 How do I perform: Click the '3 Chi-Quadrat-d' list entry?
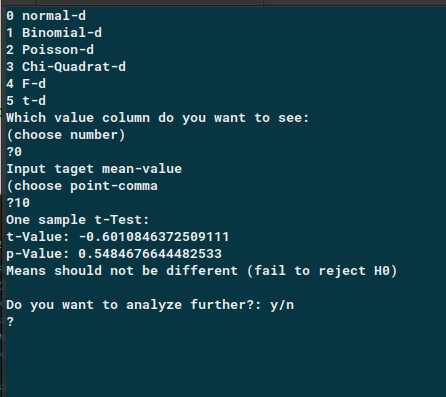[66, 67]
